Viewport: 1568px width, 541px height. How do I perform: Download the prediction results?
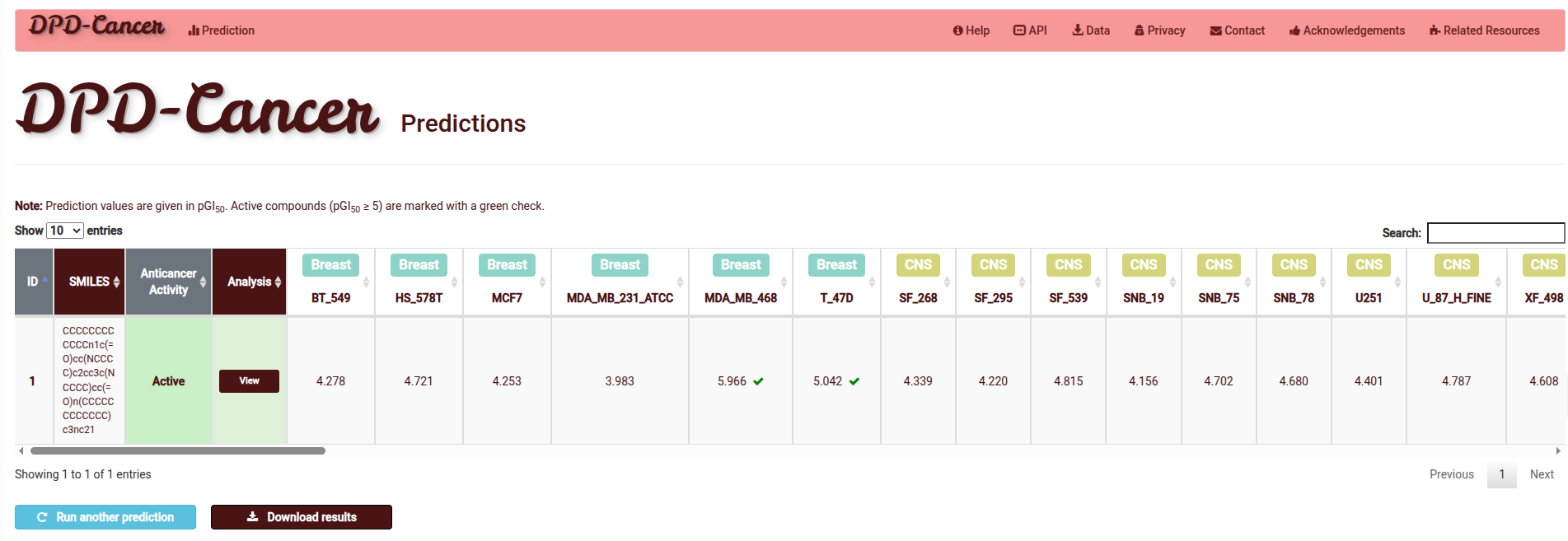pos(301,517)
